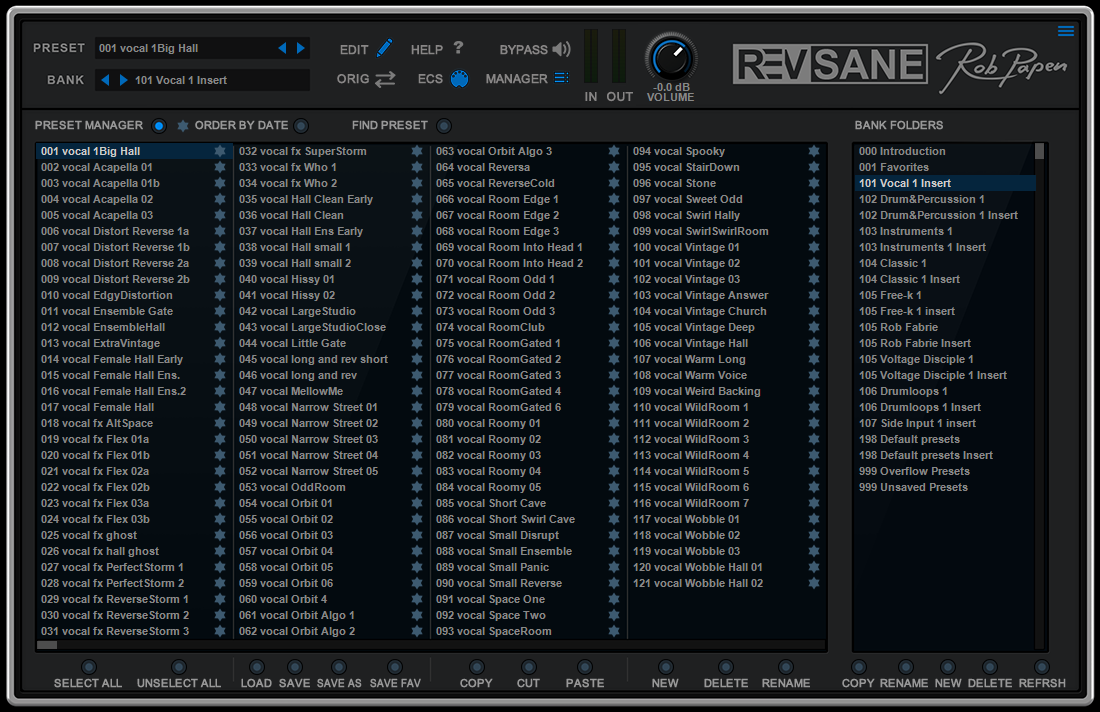Click the star beside 063 vocal Orbit Algo 3
The height and width of the screenshot is (712, 1100).
click(614, 151)
